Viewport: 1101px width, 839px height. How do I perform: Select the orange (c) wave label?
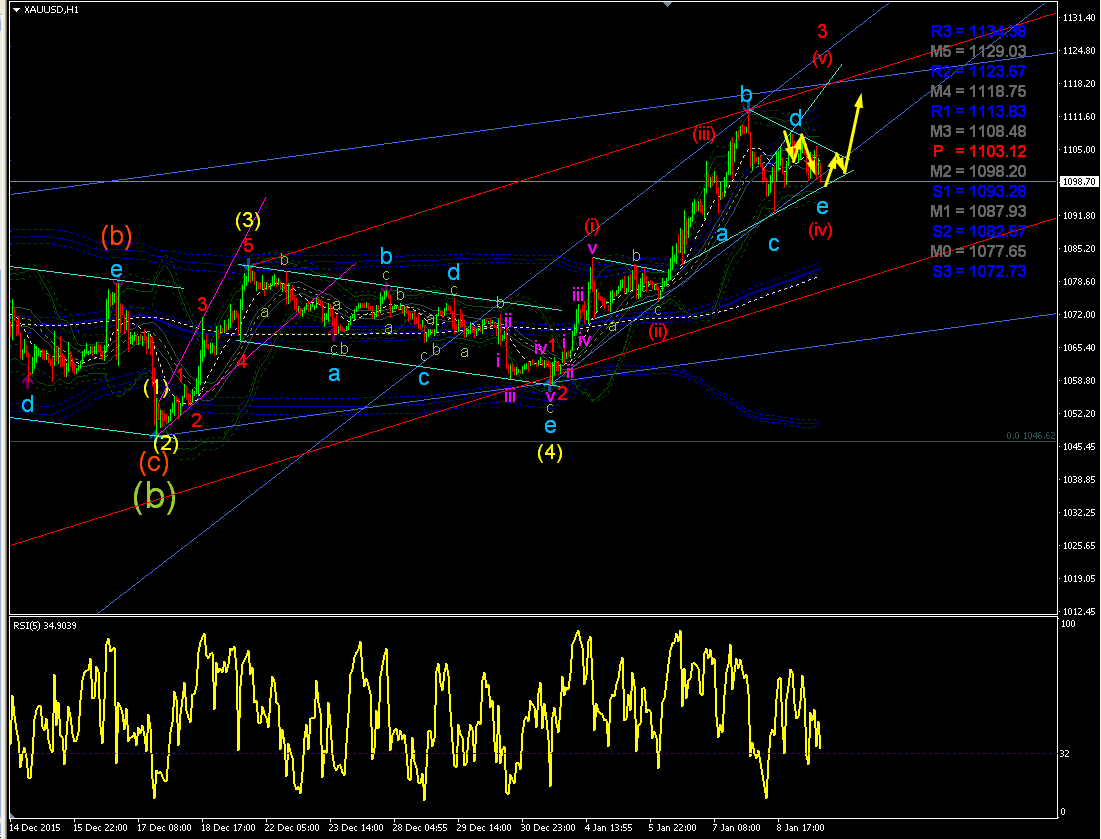click(x=154, y=462)
